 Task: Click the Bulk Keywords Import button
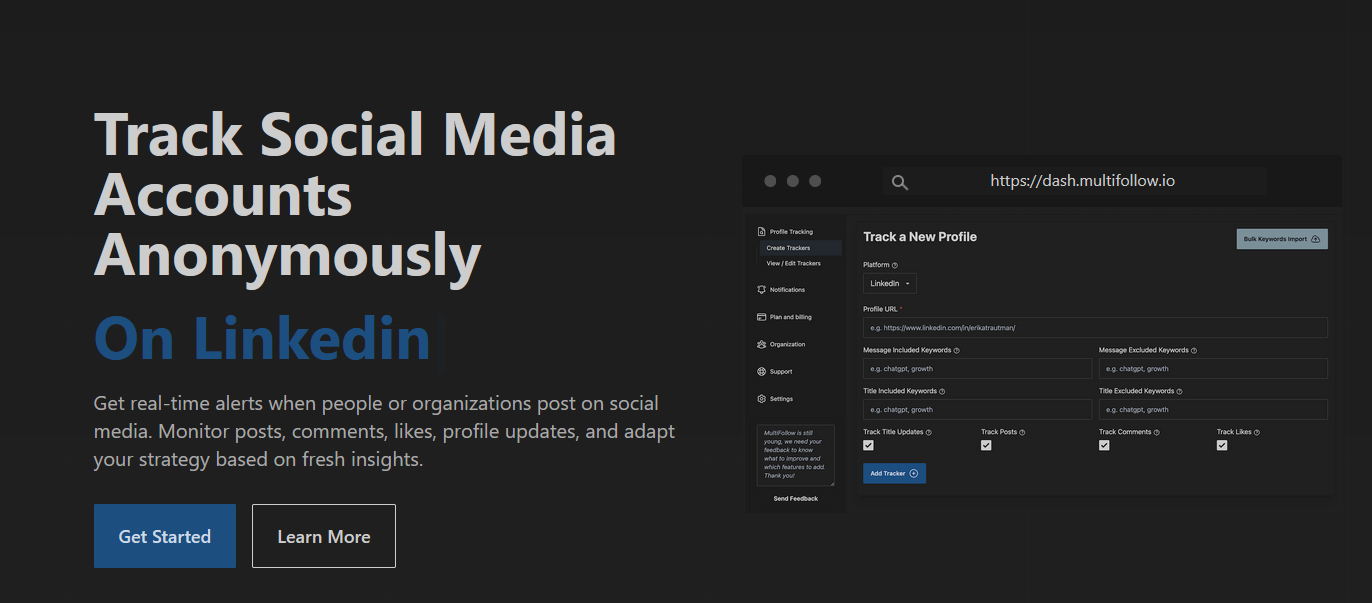(1282, 239)
